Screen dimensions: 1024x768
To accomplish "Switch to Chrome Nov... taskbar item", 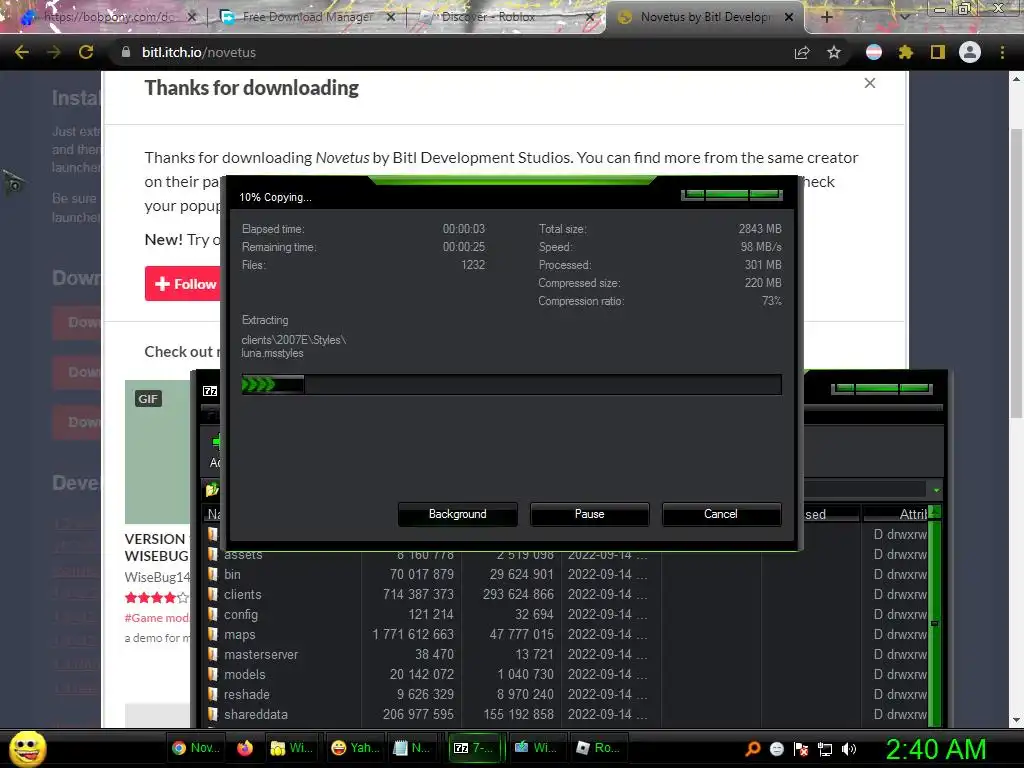I will (x=196, y=748).
